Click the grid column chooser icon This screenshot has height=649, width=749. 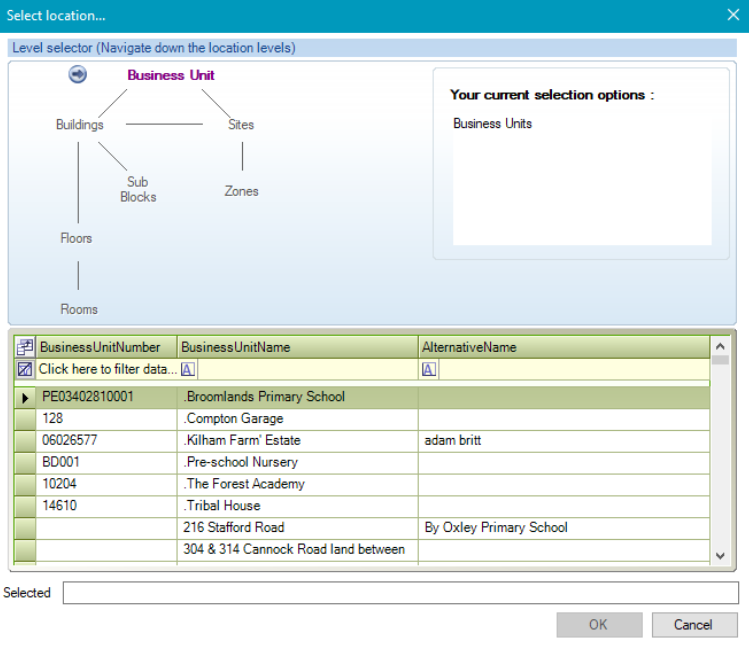tap(25, 347)
